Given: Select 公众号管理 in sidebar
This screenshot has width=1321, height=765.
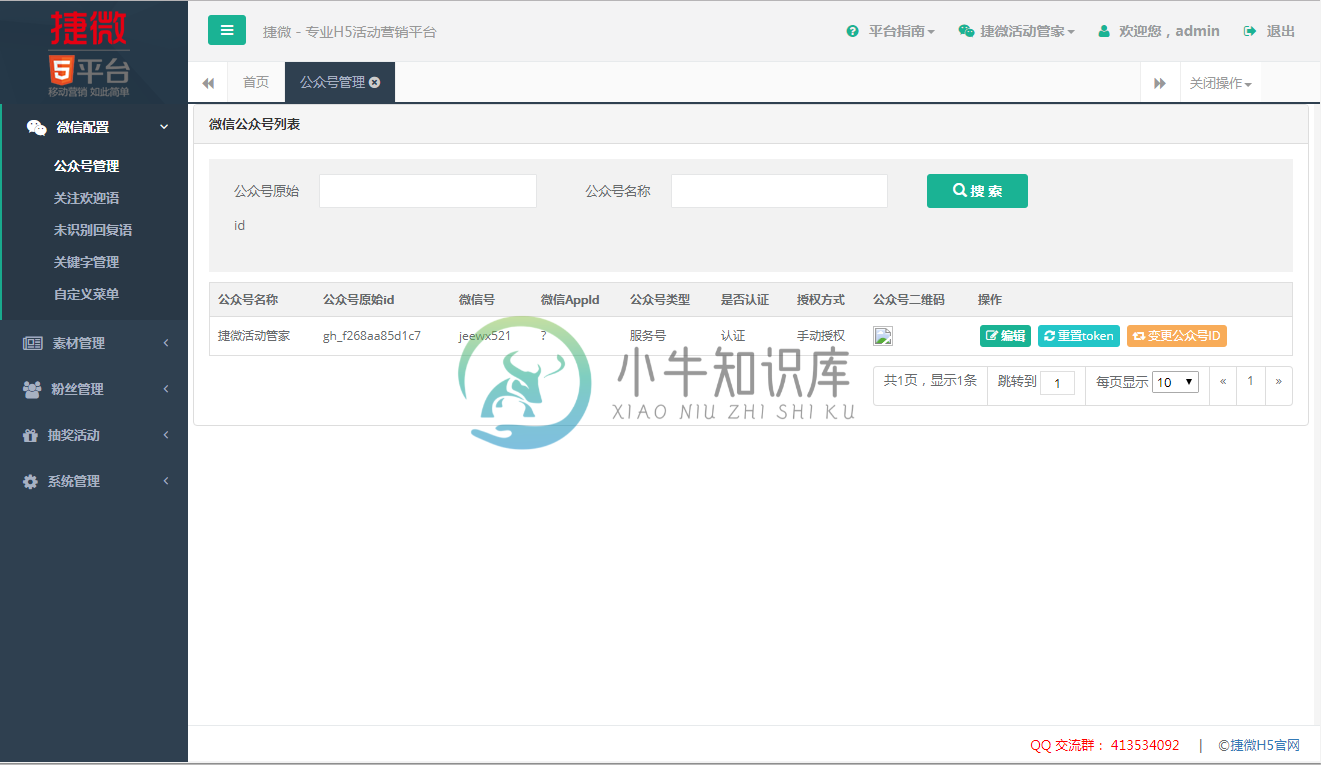Looking at the screenshot, I should pos(87,166).
